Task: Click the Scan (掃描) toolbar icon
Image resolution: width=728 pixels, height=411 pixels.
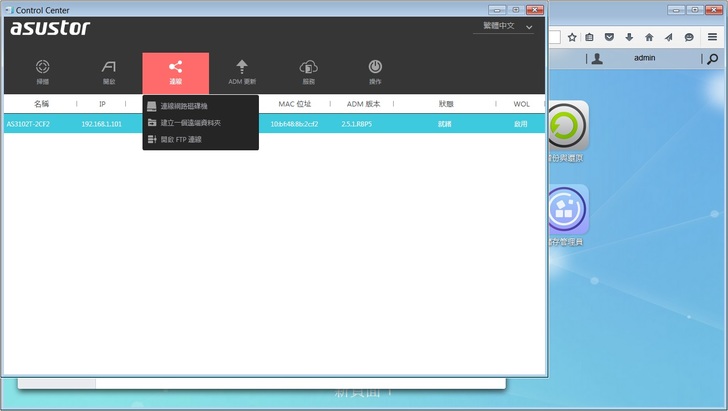Action: (x=42, y=67)
